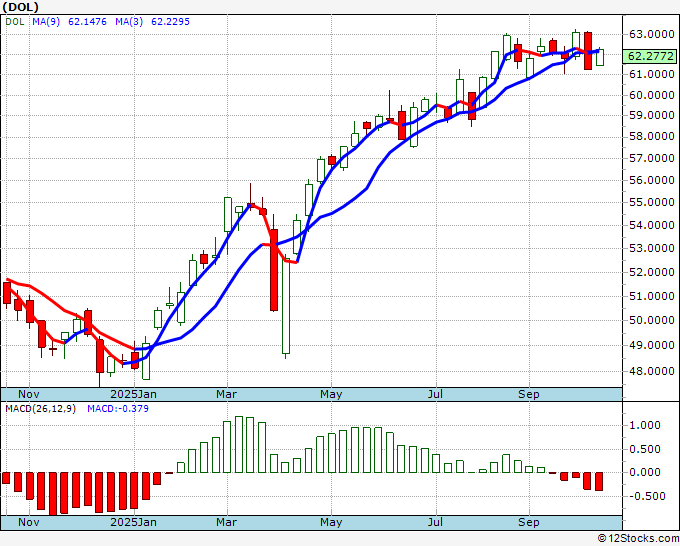The height and width of the screenshot is (546, 680).
Task: Click the 51.0000 price axis label
Action: tap(651, 296)
